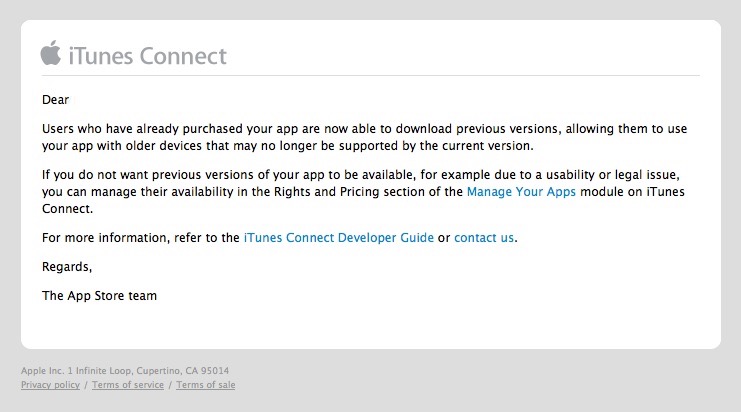Click the paragraph starting 'Users who have already purchased'
This screenshot has width=741, height=412.
(364, 137)
